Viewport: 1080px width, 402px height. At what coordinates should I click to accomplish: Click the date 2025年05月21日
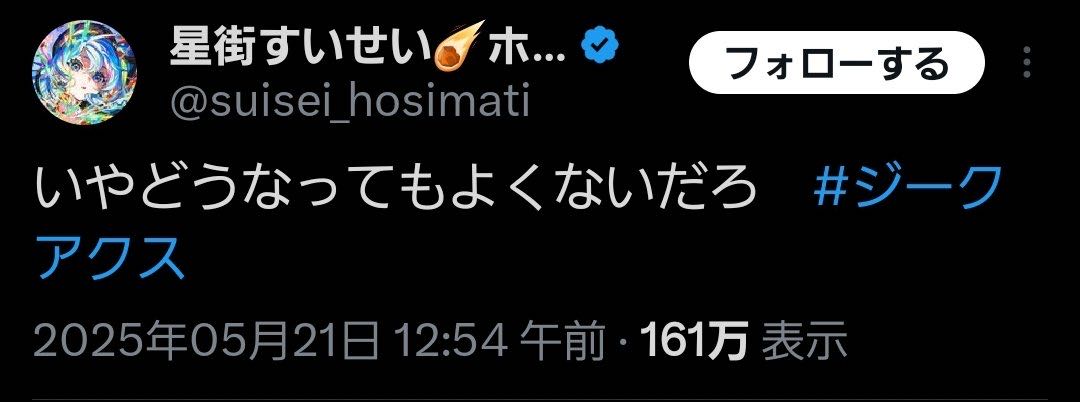pos(206,341)
